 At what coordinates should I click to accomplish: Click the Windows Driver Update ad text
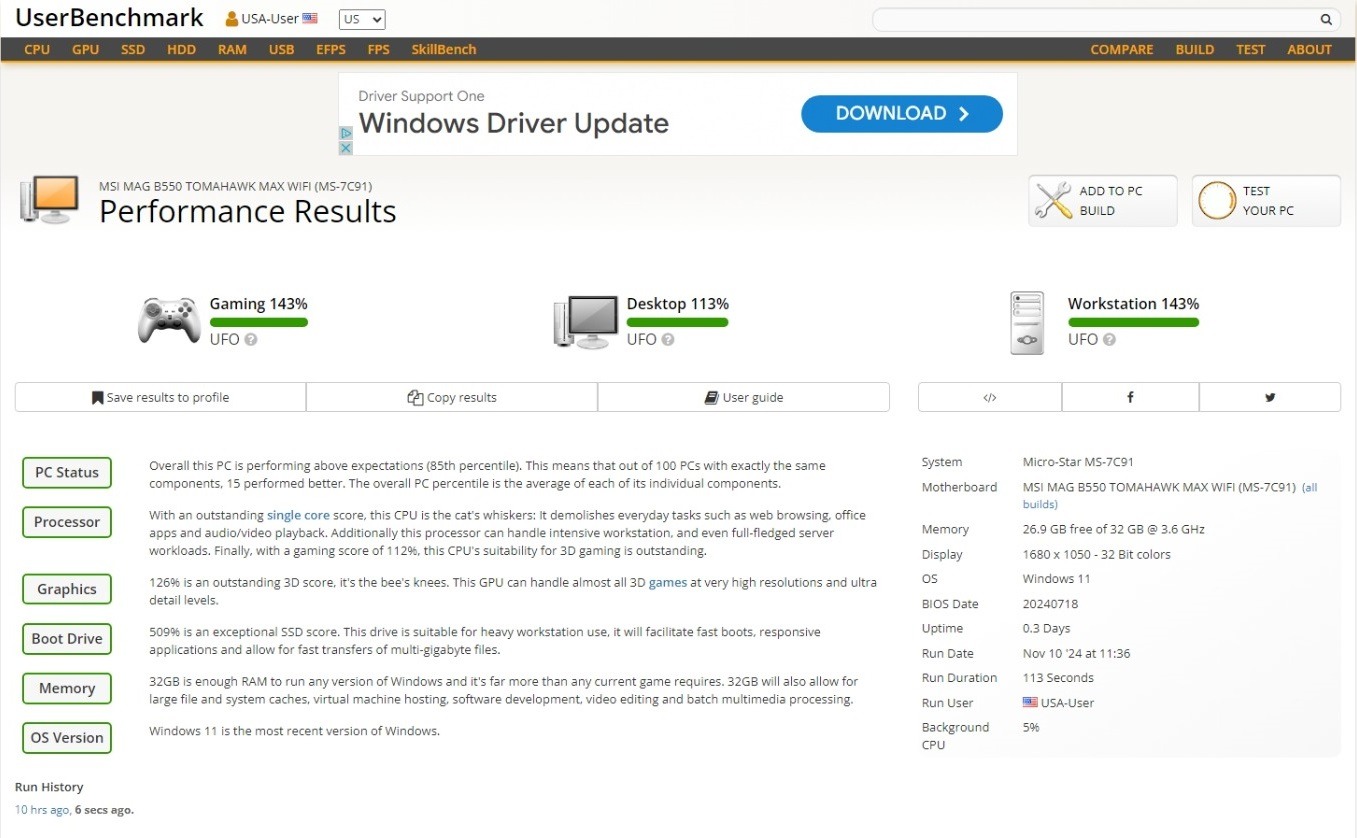[514, 124]
